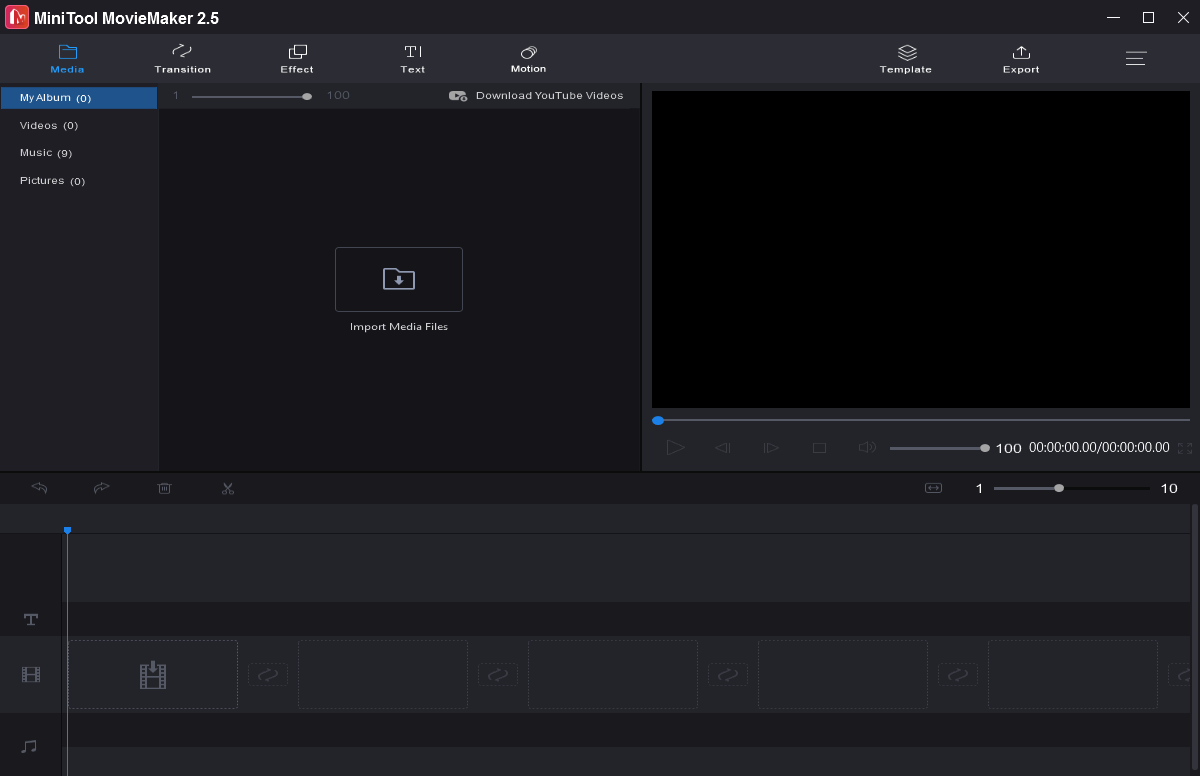Zoom to fit timeline icon
The width and height of the screenshot is (1200, 777).
[933, 488]
